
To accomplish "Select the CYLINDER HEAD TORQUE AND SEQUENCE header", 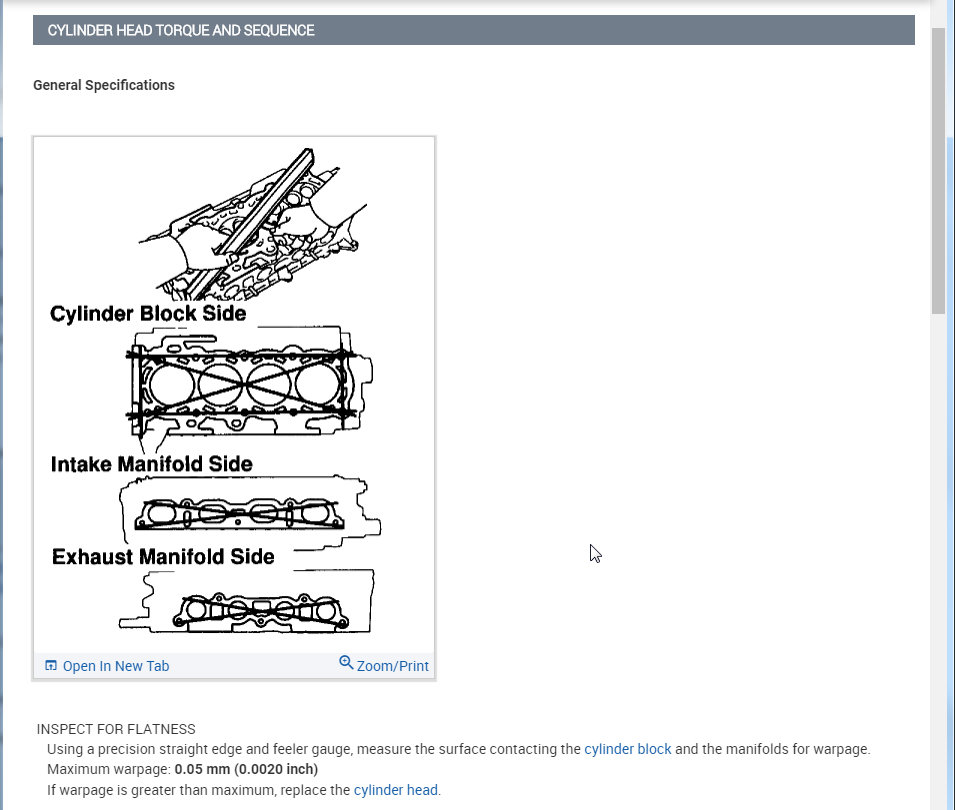I will tap(180, 30).
